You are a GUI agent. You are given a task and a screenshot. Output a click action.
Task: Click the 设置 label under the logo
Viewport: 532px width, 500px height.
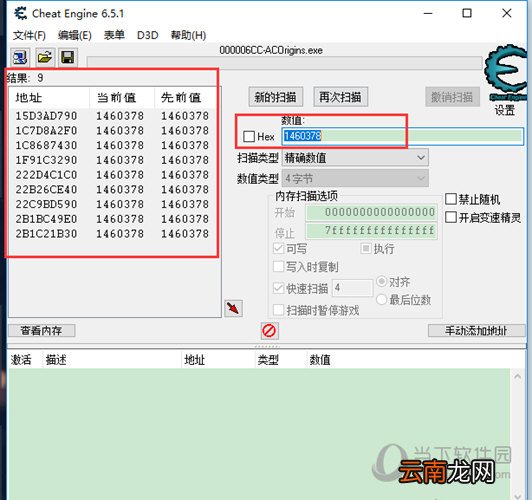tap(505, 110)
